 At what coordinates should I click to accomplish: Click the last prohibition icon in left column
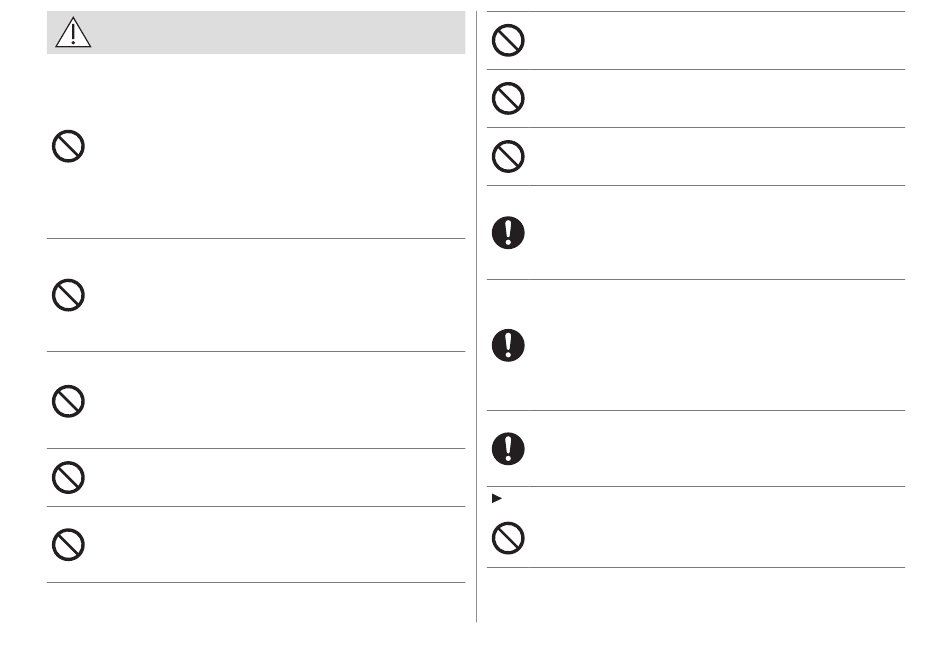[68, 545]
